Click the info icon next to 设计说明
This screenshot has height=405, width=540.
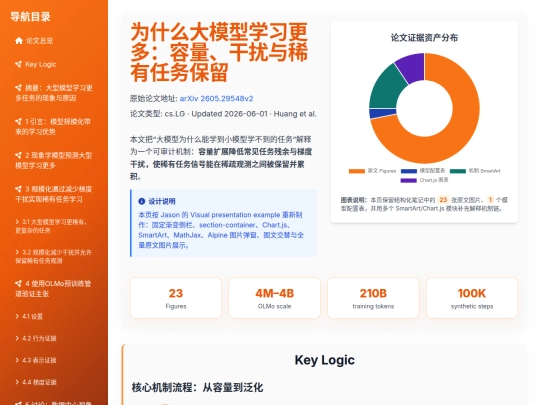pos(142,201)
